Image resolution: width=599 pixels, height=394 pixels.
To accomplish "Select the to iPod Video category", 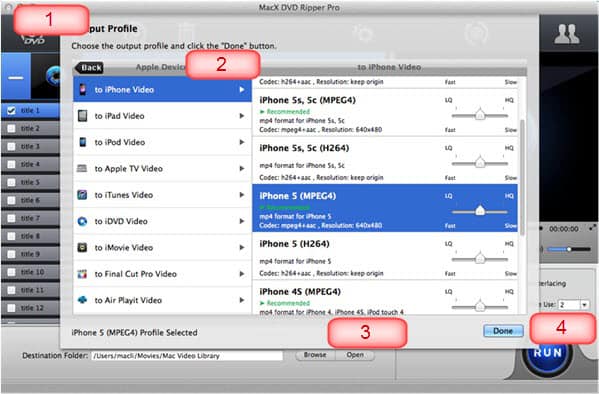I will click(162, 142).
